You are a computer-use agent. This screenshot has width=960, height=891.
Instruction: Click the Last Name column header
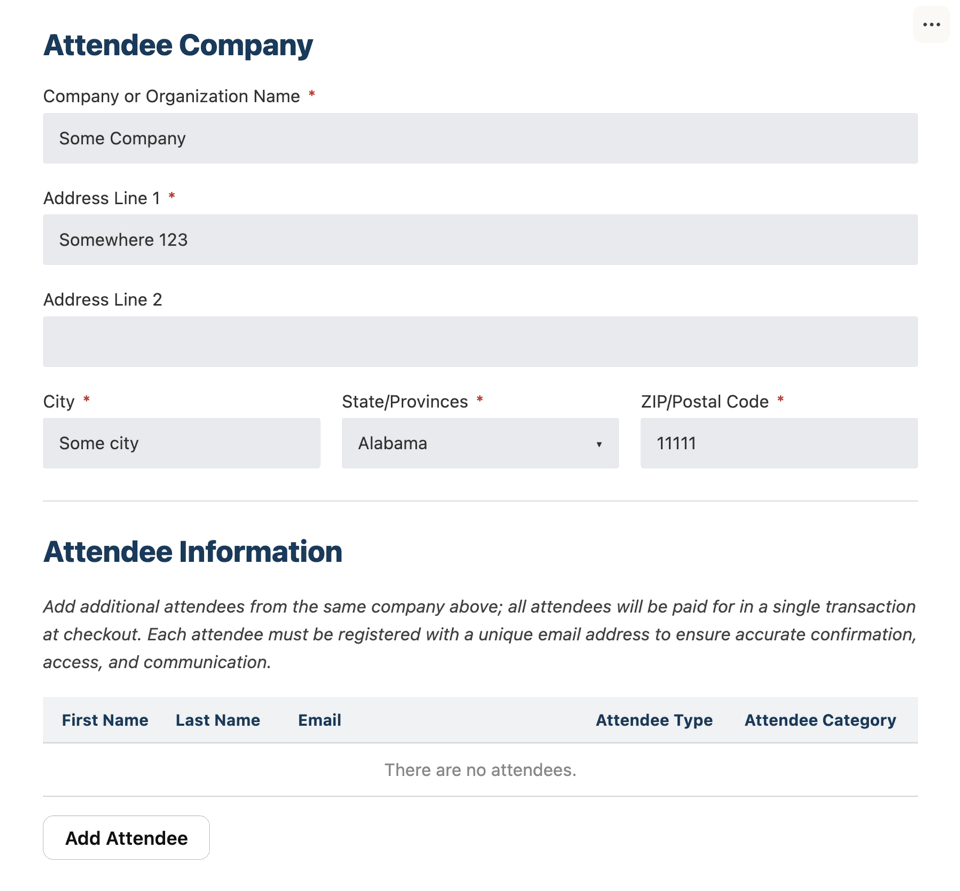tap(217, 720)
